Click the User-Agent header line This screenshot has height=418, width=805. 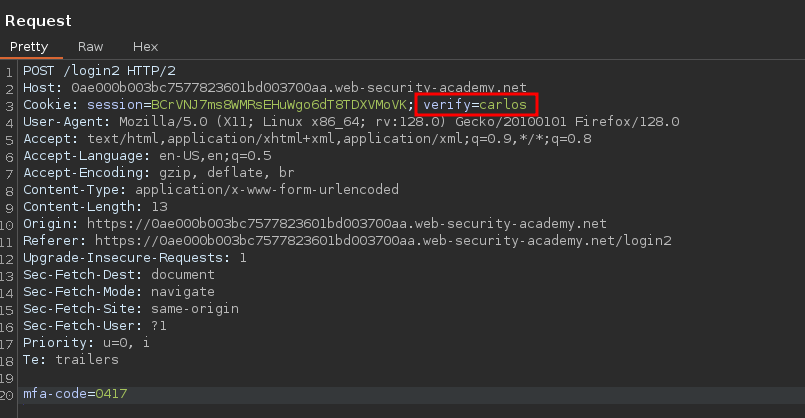[350, 122]
